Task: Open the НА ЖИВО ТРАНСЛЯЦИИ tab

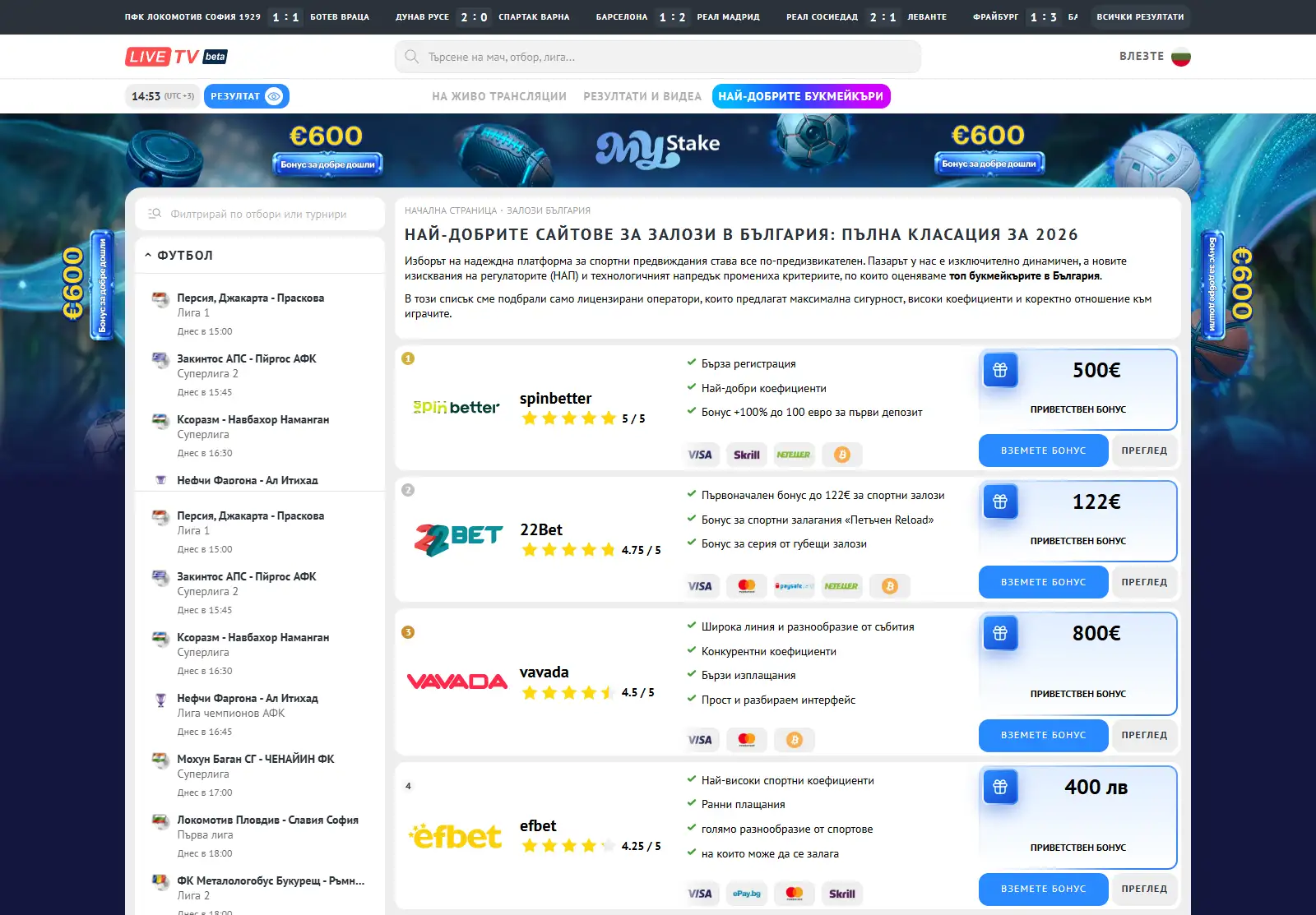Action: (499, 96)
